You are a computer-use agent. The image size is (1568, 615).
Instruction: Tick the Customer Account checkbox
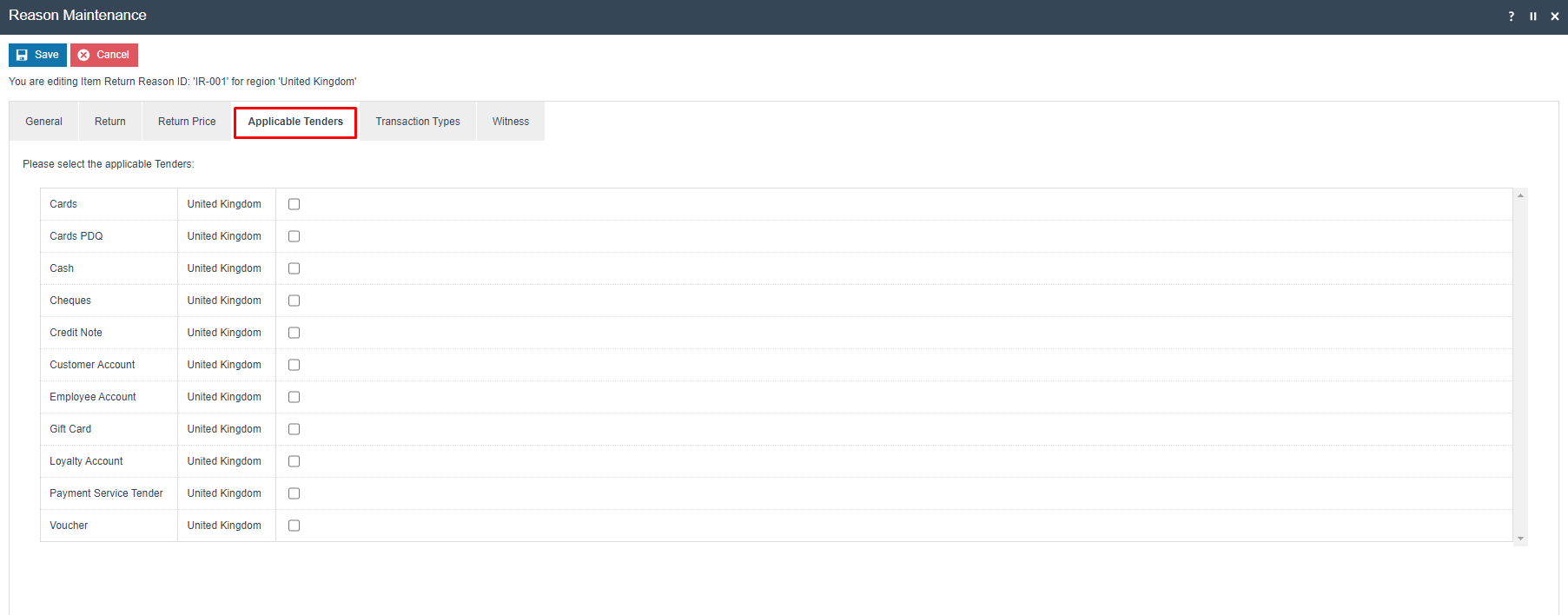pos(294,365)
